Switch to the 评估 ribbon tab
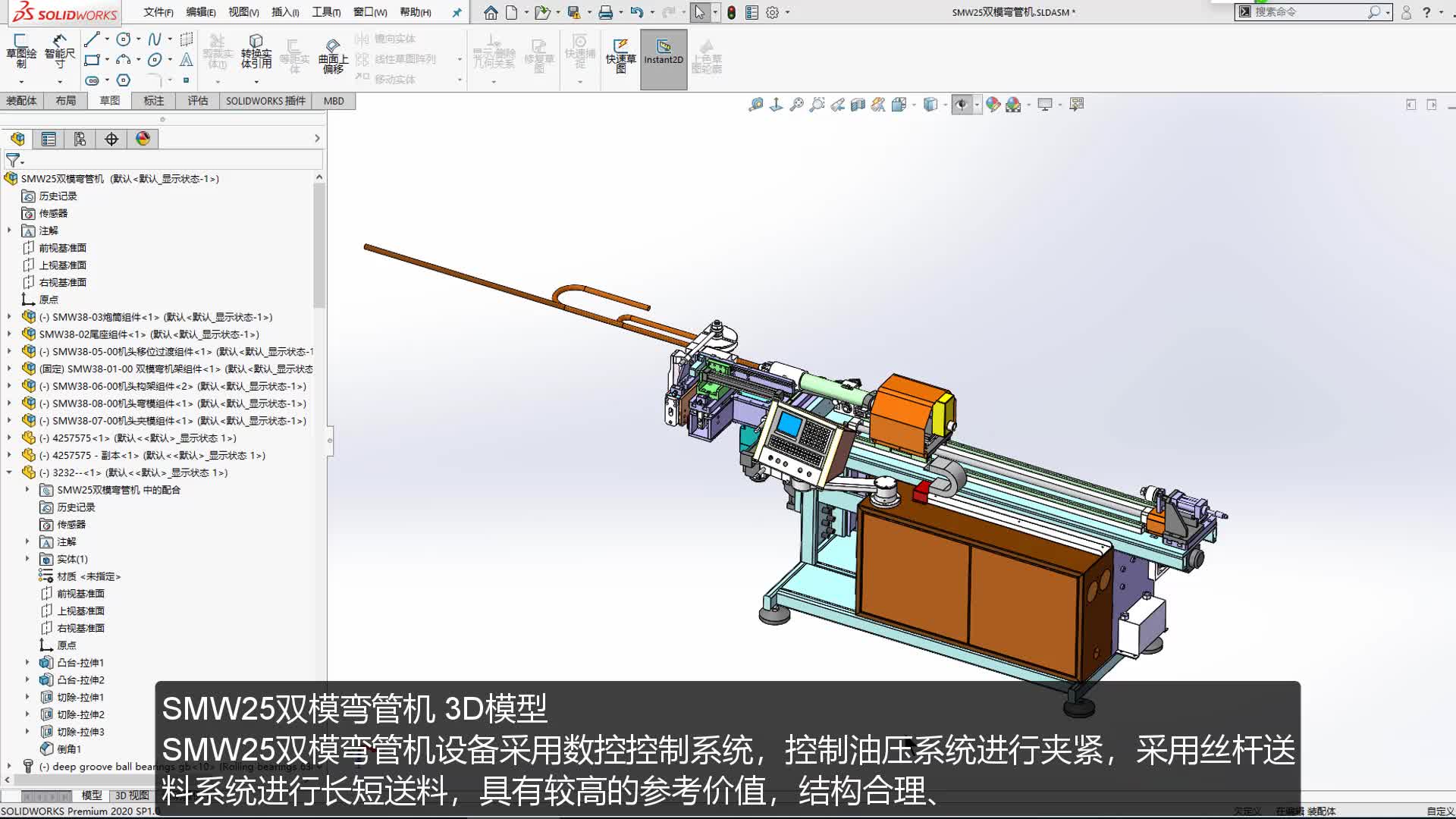The image size is (1456, 819). (197, 101)
